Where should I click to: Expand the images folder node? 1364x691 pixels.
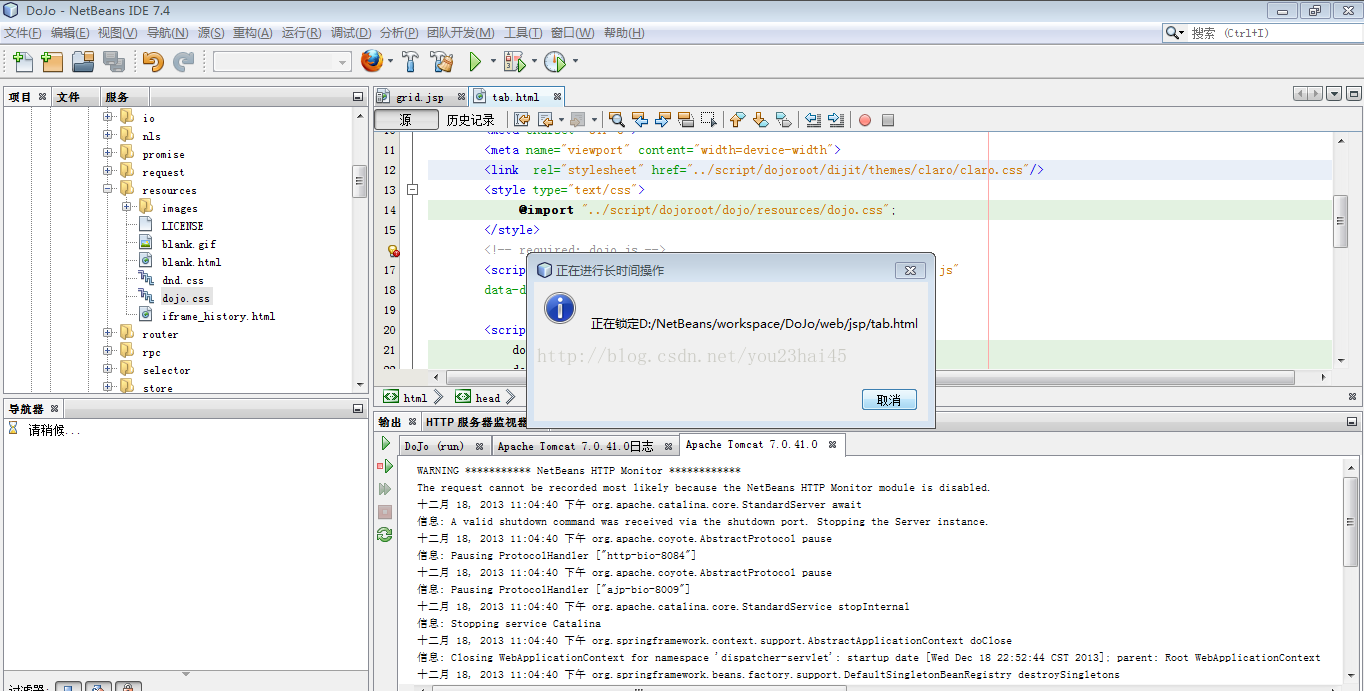click(127, 207)
